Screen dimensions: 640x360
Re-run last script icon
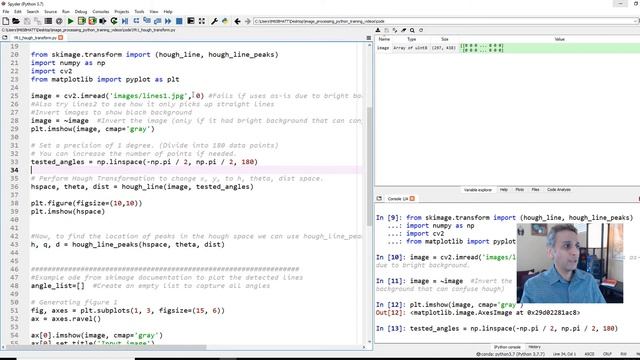tap(114, 21)
